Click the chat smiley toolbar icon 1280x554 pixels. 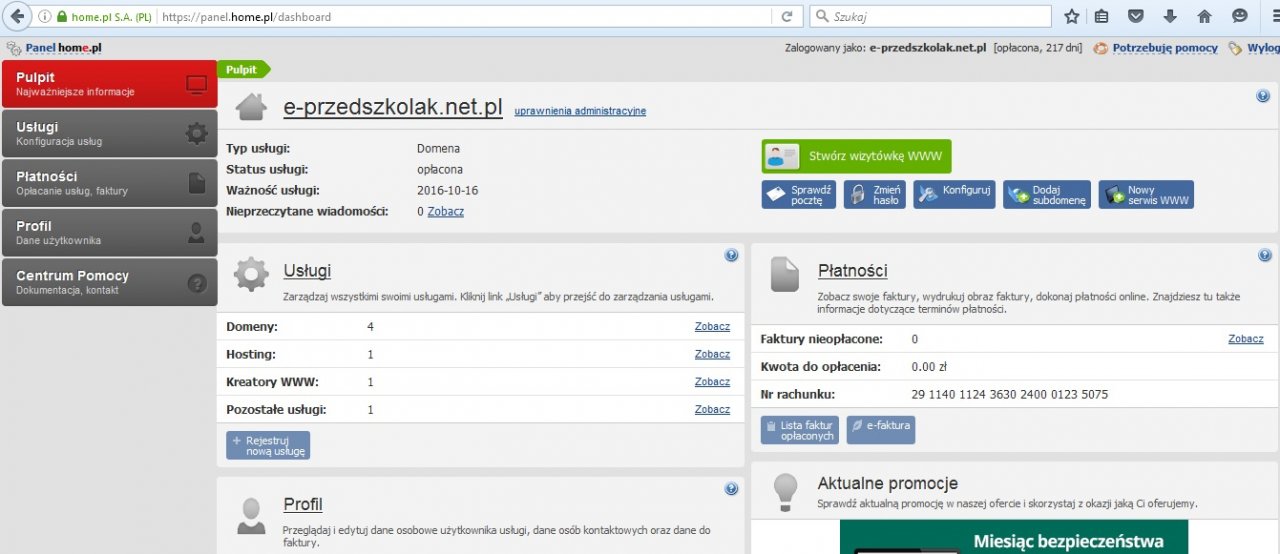click(x=1240, y=17)
